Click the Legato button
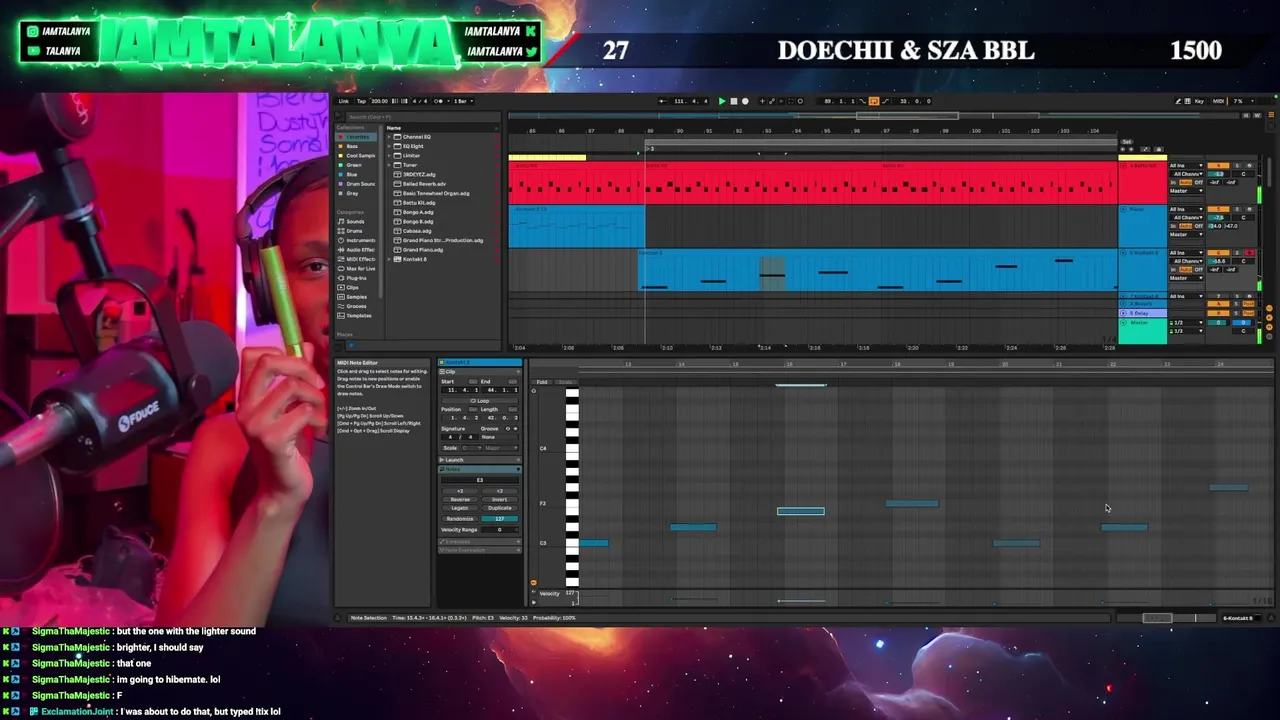The width and height of the screenshot is (1280, 720). [x=460, y=508]
